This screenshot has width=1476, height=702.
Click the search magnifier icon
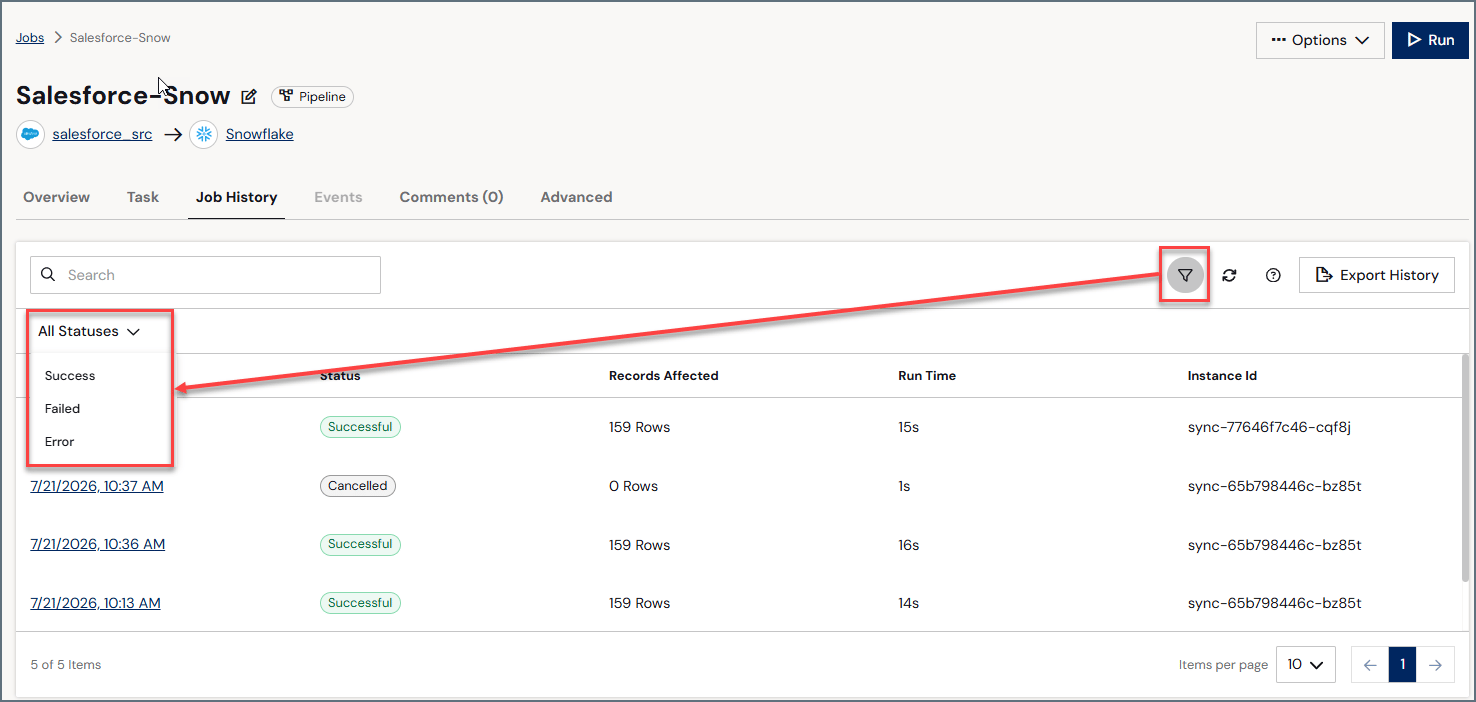(x=48, y=275)
